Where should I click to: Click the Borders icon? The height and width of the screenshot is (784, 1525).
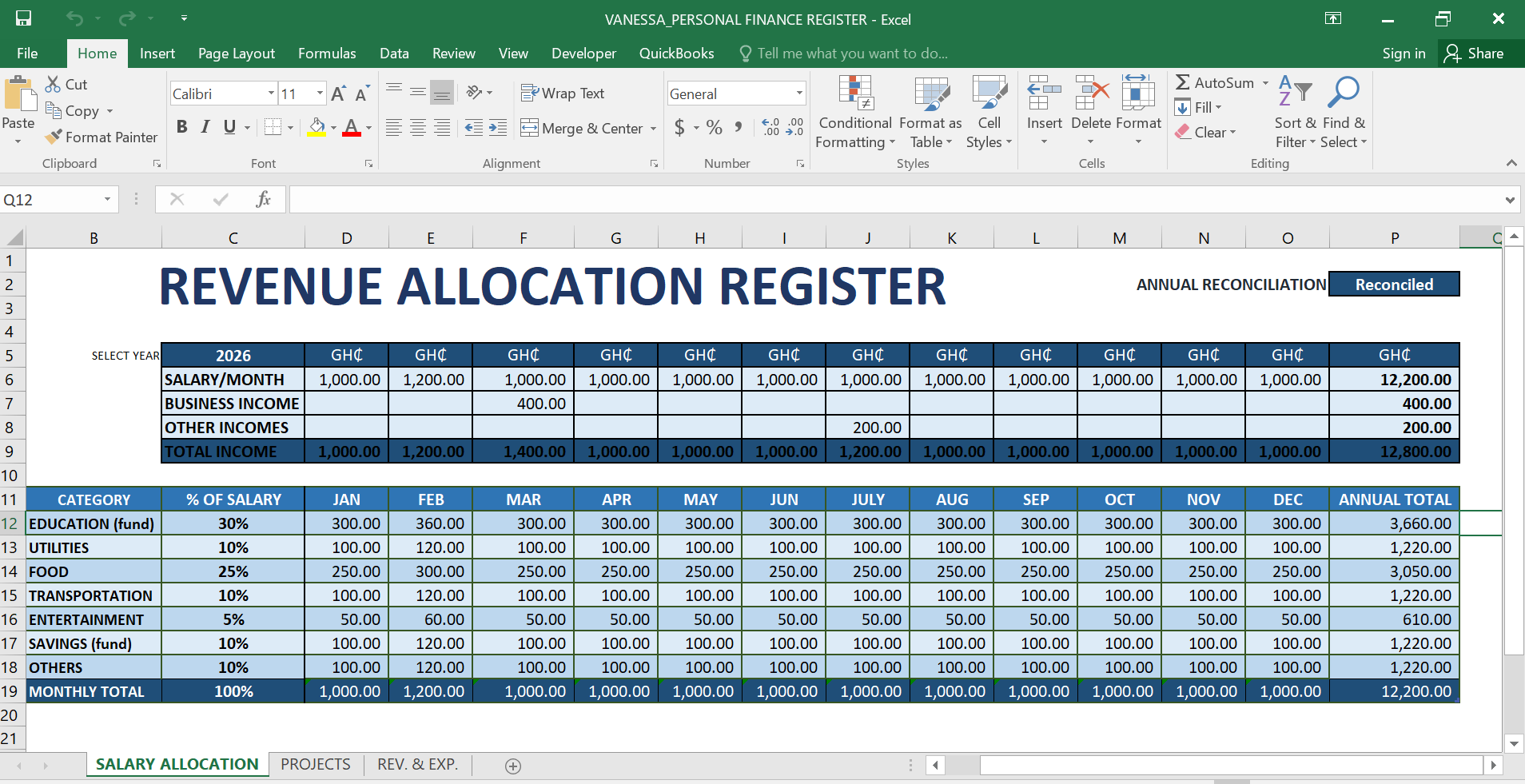(273, 127)
